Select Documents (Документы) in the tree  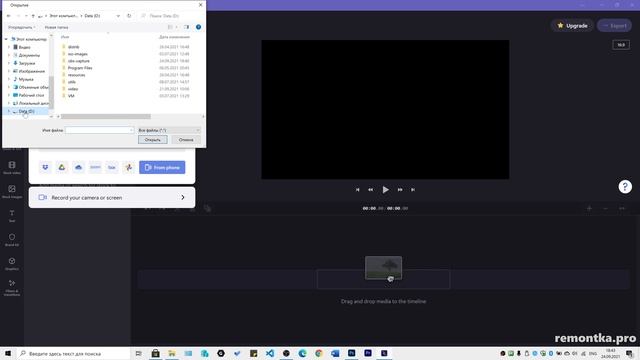click(x=29, y=55)
